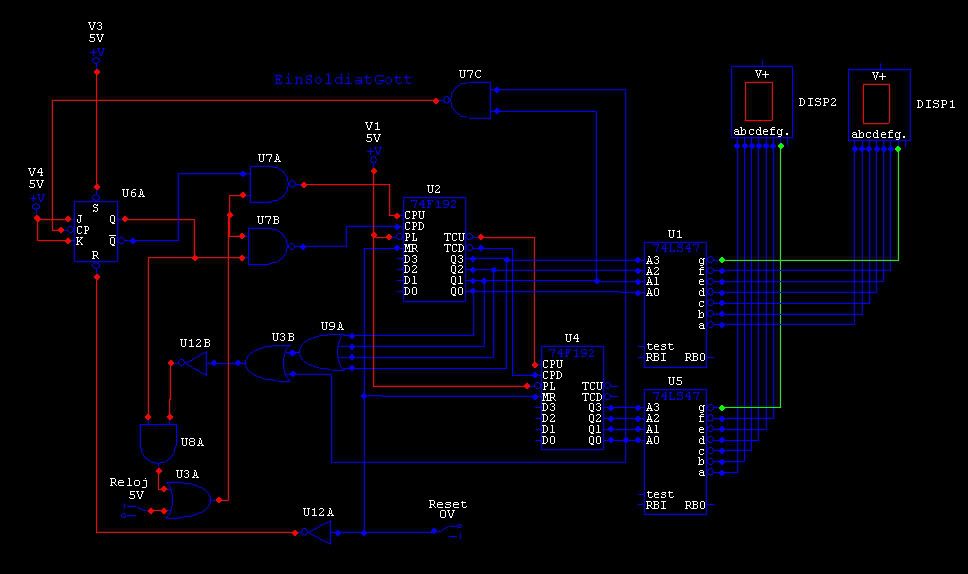Click the U8A AND gate

[159, 444]
